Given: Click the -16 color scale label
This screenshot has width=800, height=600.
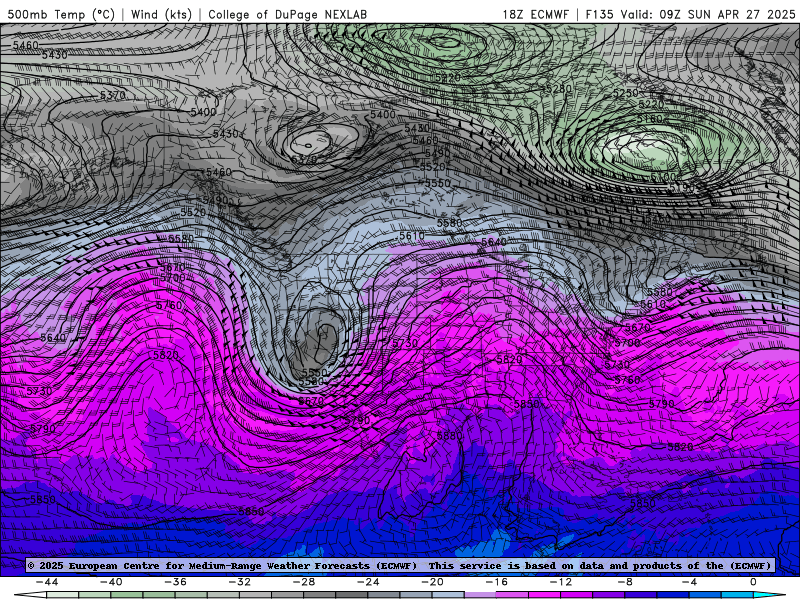Looking at the screenshot, I should [x=497, y=582].
